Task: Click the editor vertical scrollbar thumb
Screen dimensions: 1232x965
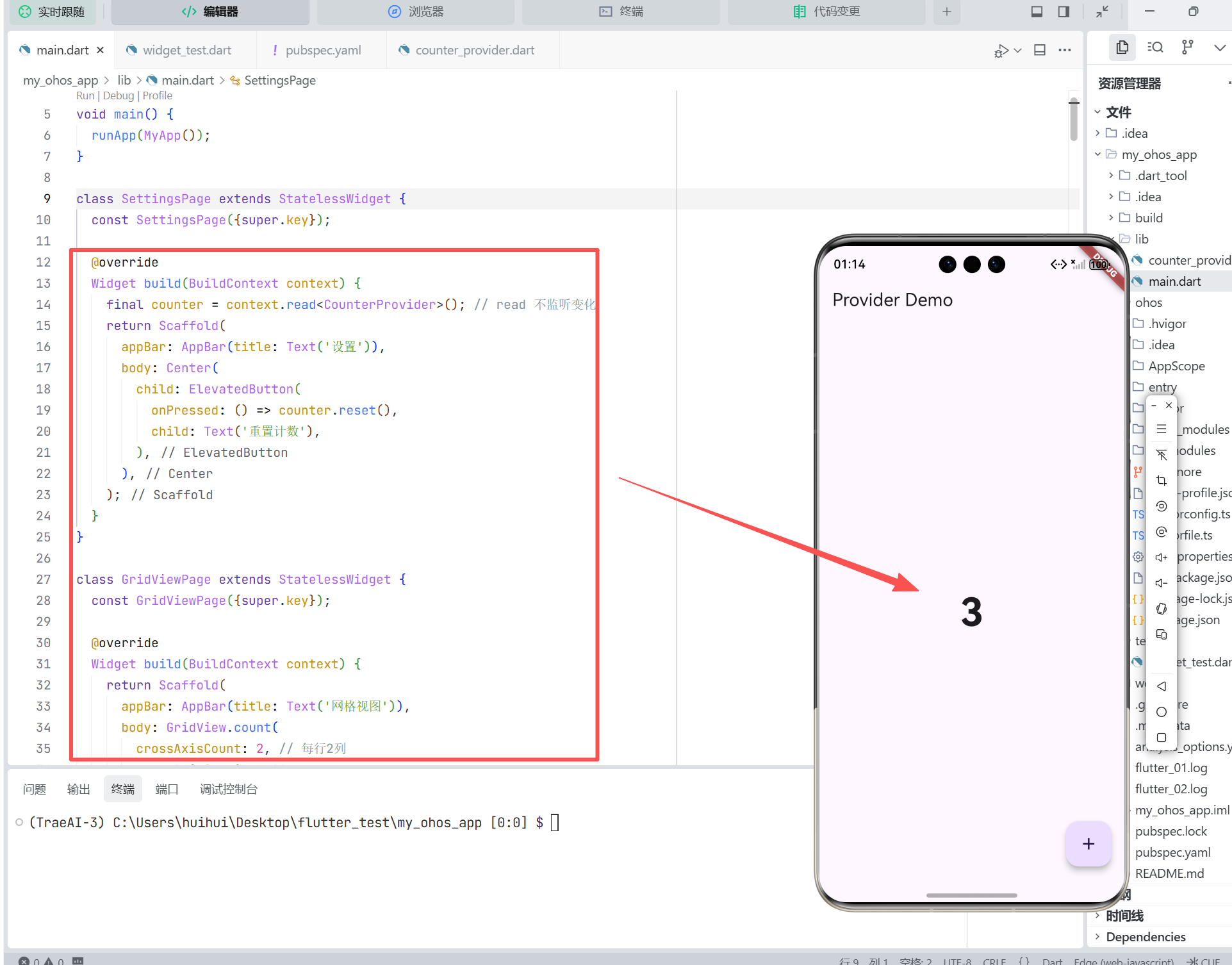Action: click(1074, 119)
